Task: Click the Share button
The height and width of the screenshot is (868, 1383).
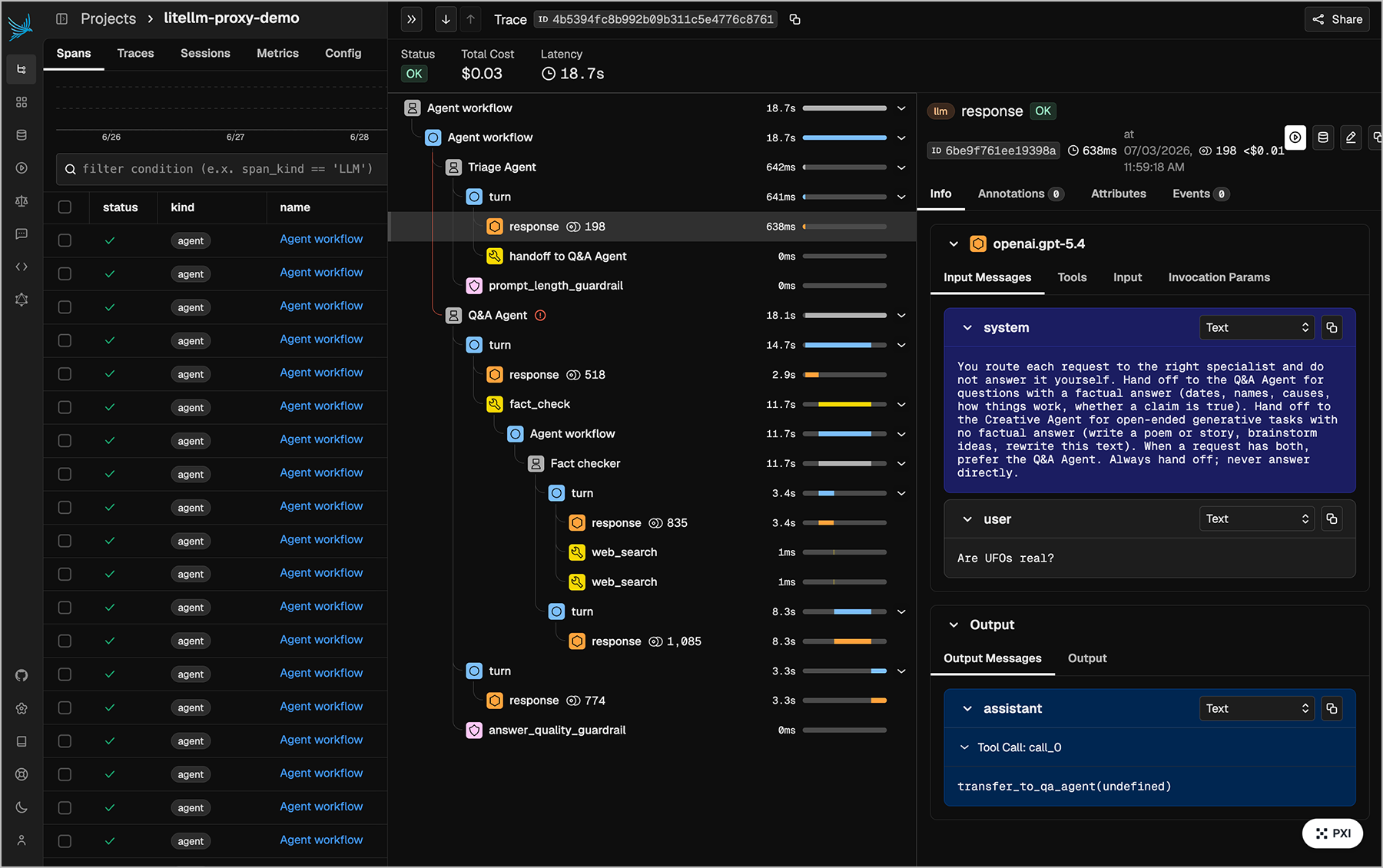Action: [x=1338, y=19]
